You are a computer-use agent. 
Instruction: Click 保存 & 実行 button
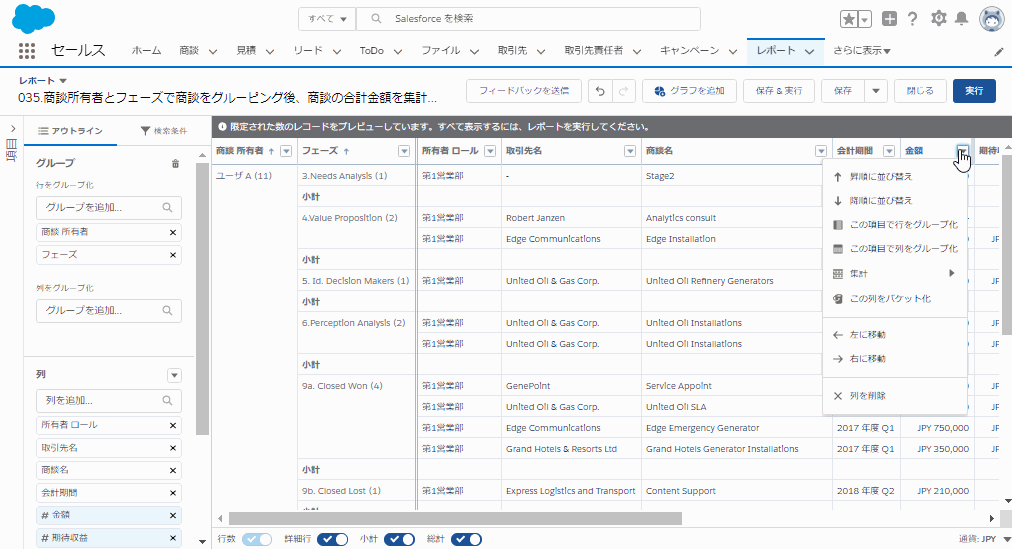point(779,91)
